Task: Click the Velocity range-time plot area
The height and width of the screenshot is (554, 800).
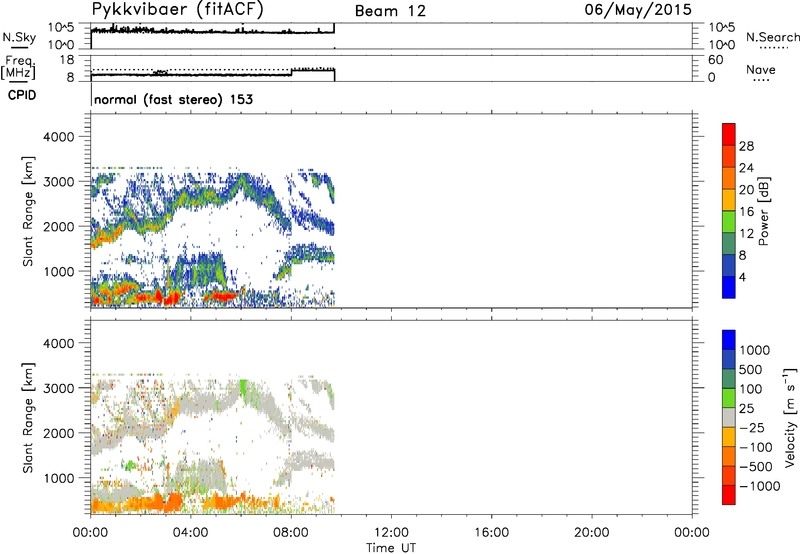Action: 391,417
